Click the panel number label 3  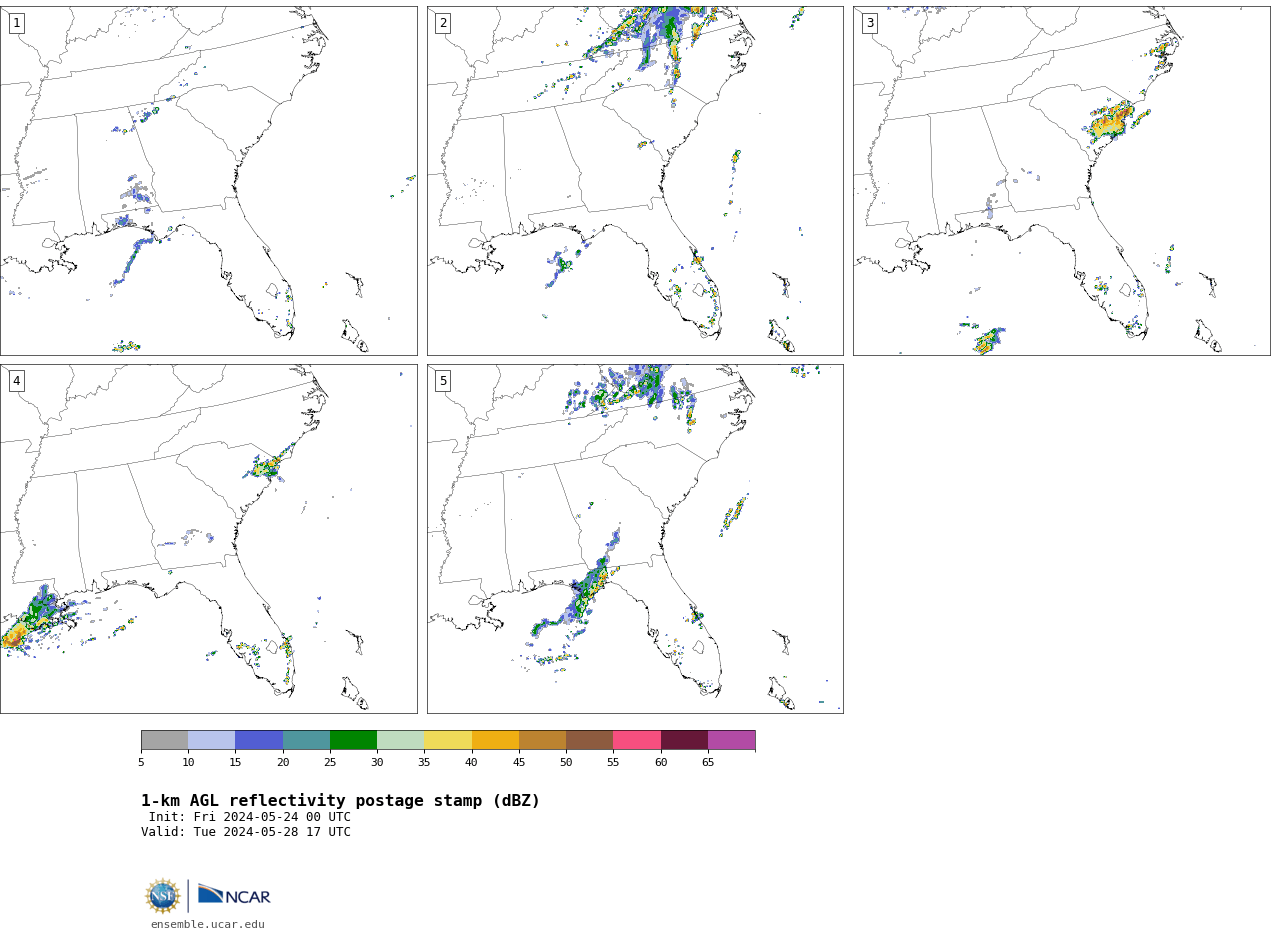pyautogui.click(x=870, y=23)
